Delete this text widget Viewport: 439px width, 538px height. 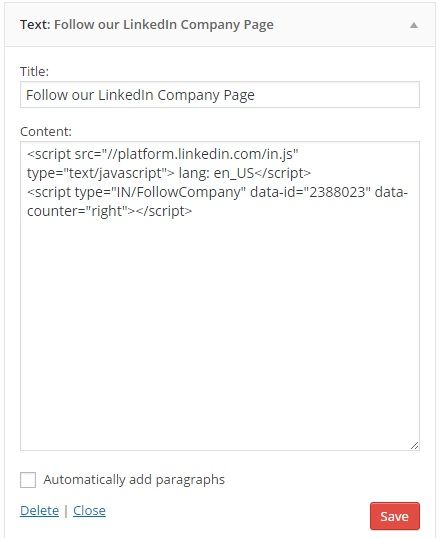[x=39, y=511]
